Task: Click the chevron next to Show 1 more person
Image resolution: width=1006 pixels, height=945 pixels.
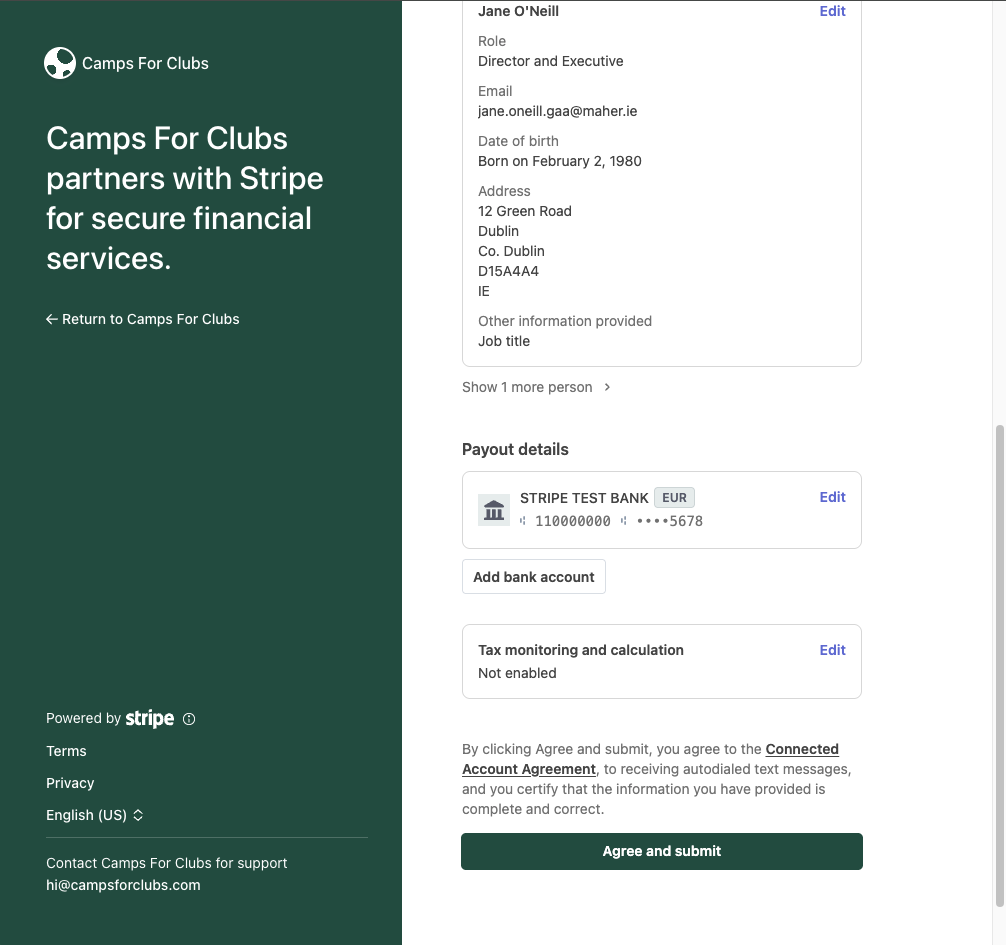Action: tap(607, 387)
